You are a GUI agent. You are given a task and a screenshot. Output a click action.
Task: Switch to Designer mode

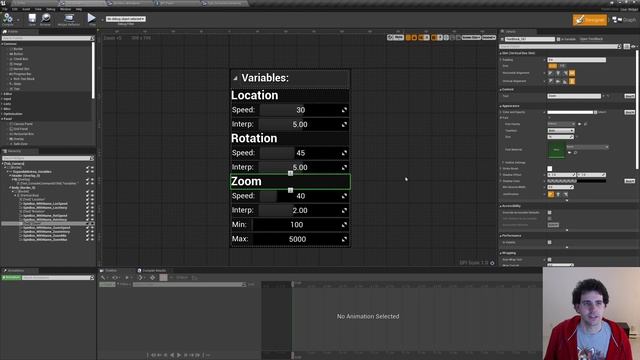[590, 20]
